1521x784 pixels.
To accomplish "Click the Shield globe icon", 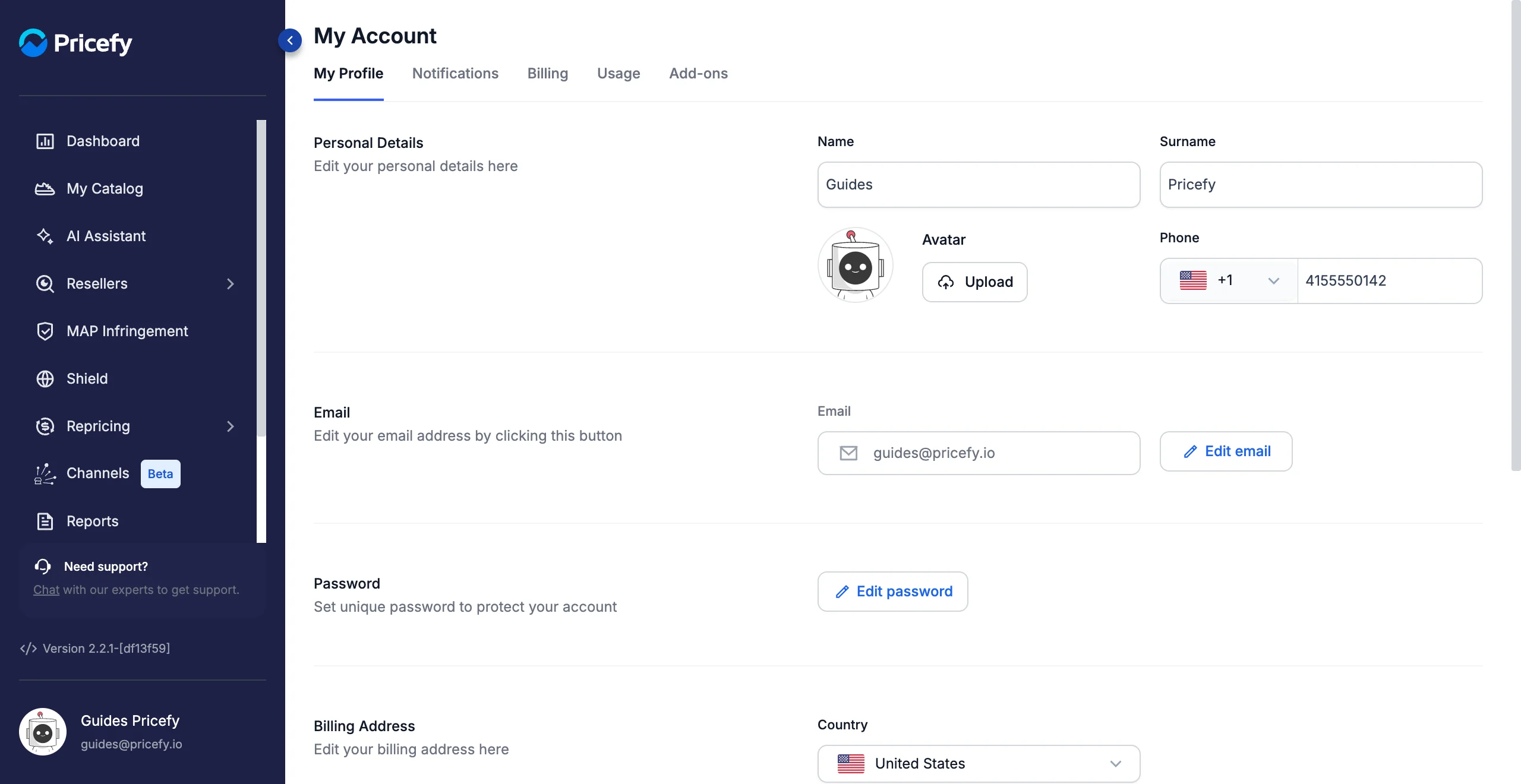I will [45, 378].
